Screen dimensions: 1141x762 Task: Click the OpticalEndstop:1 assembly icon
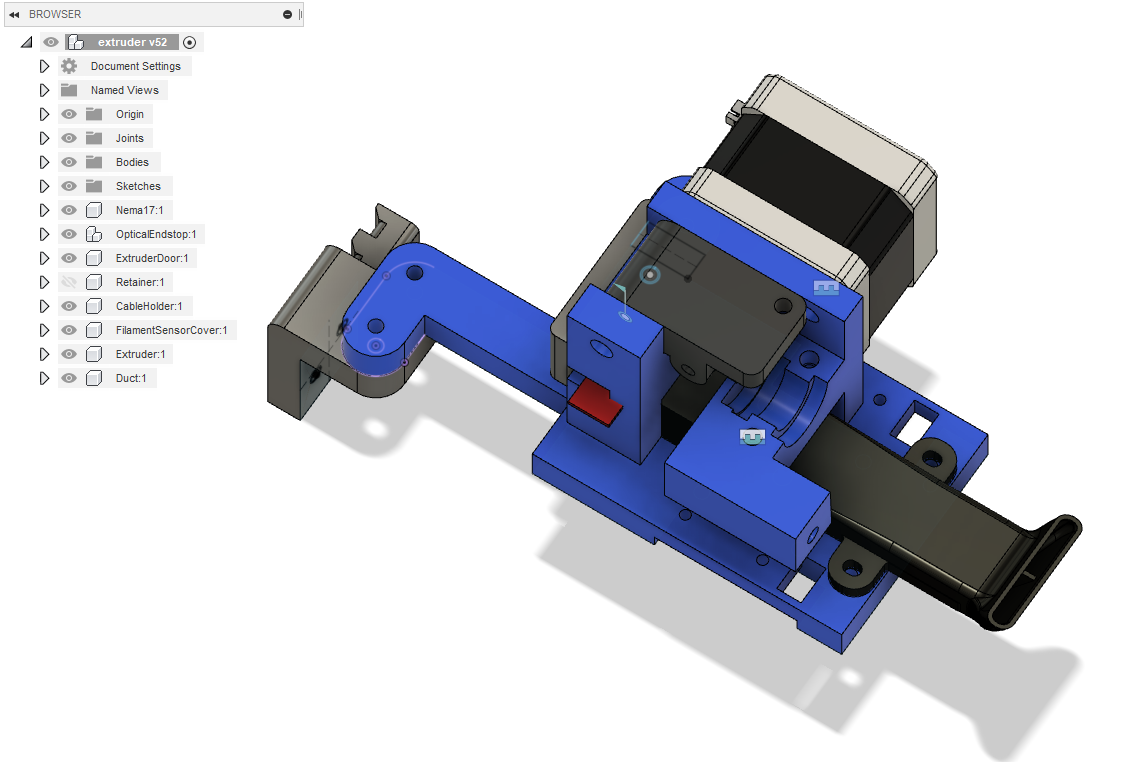(94, 234)
